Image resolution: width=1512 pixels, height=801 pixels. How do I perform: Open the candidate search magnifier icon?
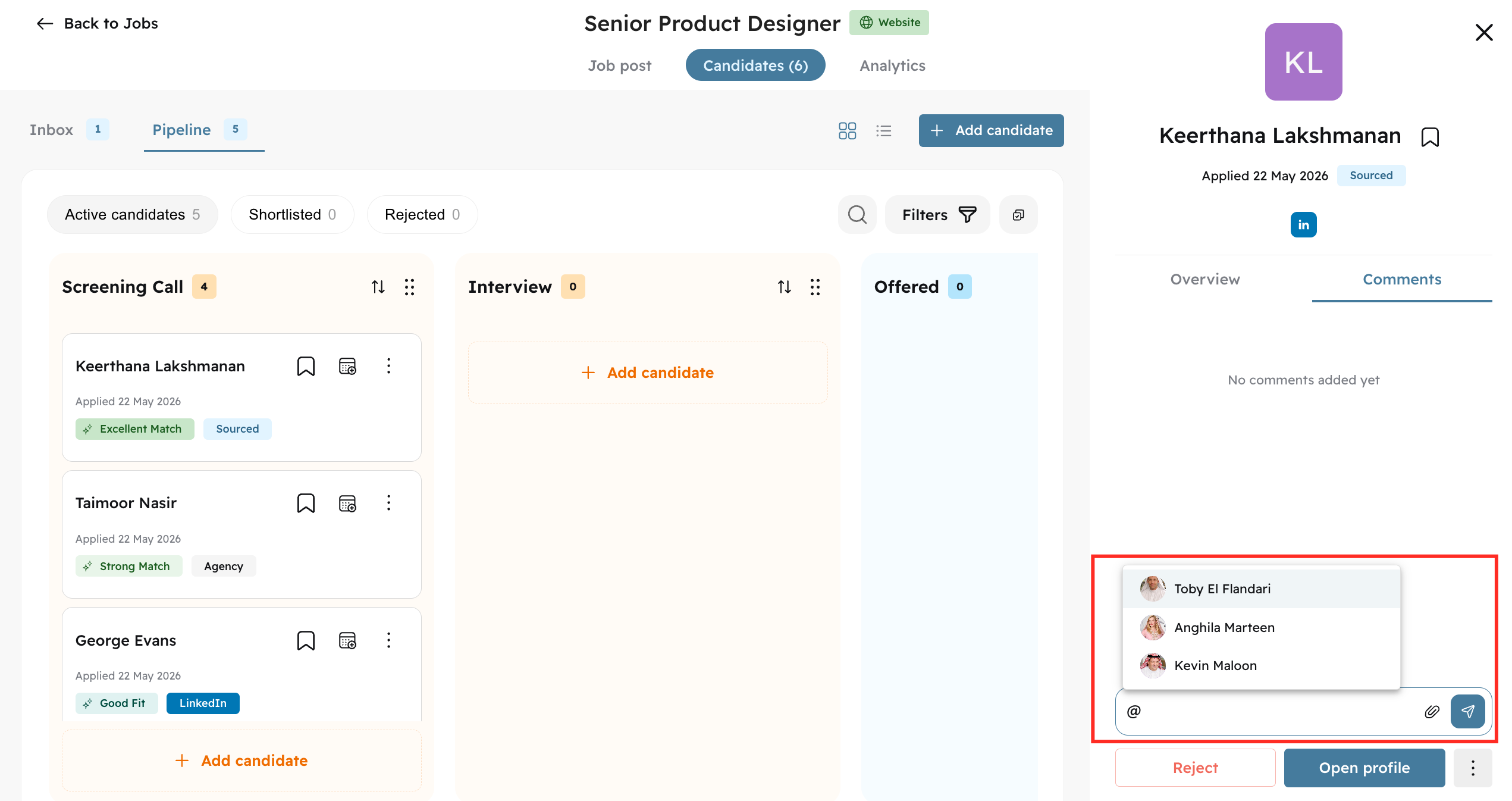[857, 215]
